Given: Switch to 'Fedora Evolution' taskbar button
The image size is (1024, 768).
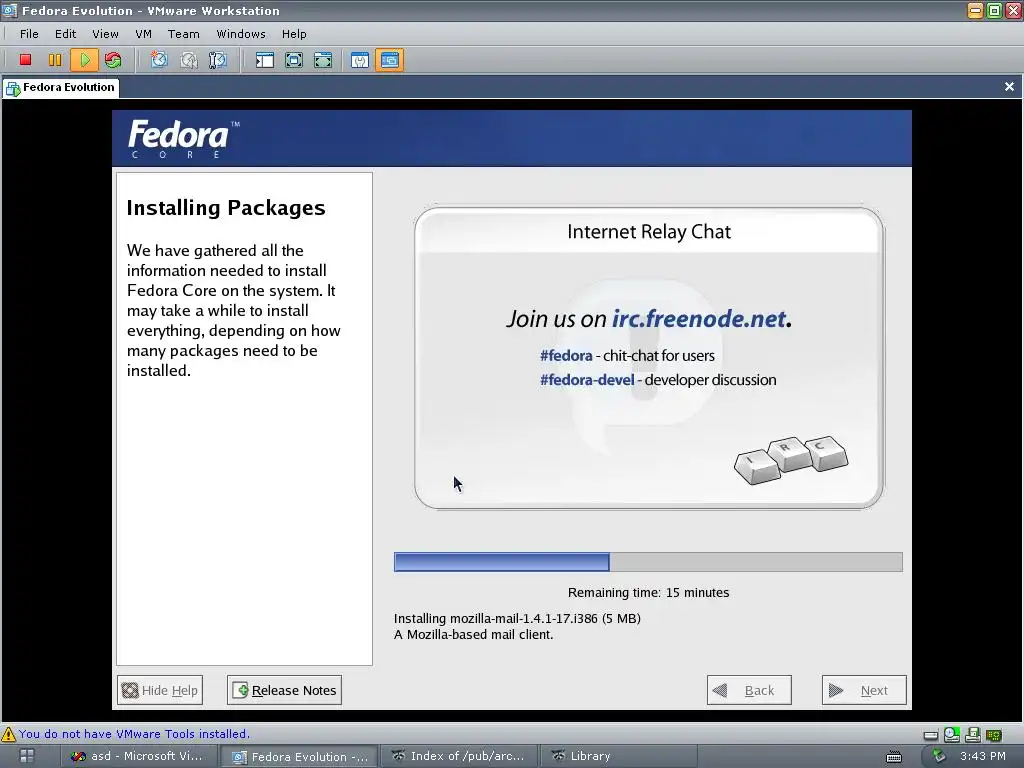Looking at the screenshot, I should point(299,756).
